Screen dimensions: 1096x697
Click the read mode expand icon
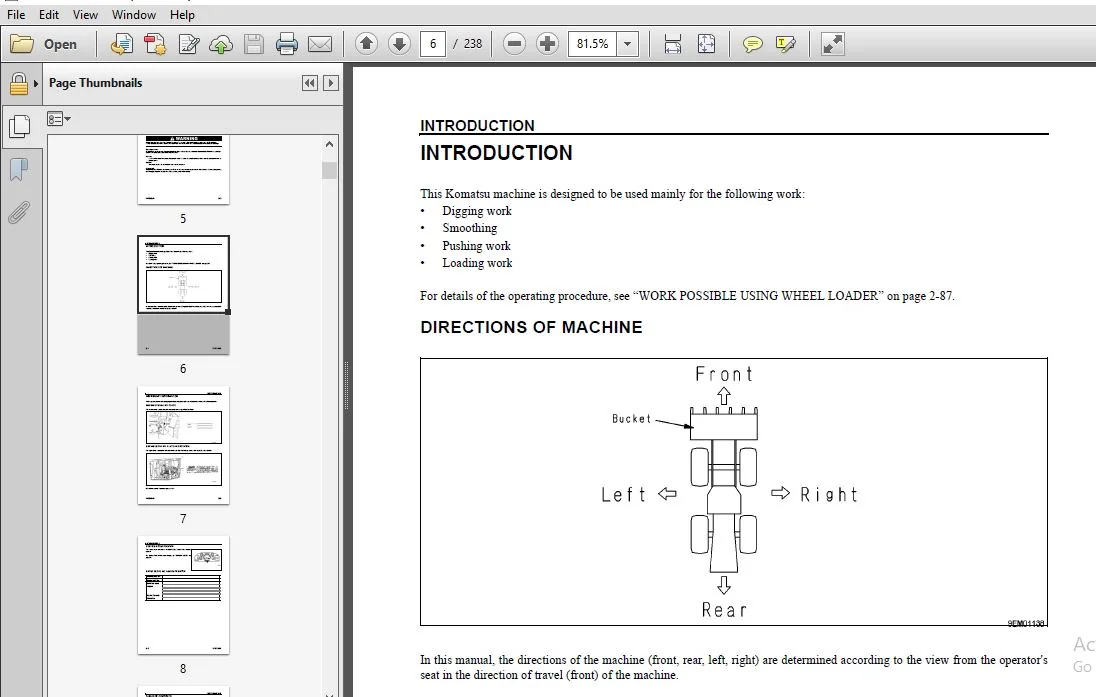832,44
